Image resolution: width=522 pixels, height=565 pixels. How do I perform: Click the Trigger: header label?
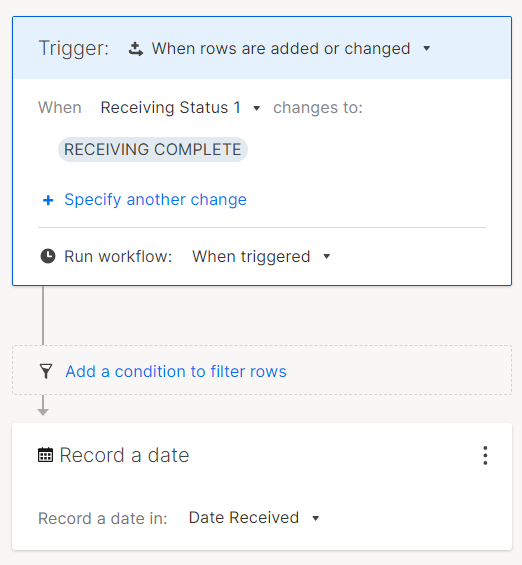click(73, 48)
